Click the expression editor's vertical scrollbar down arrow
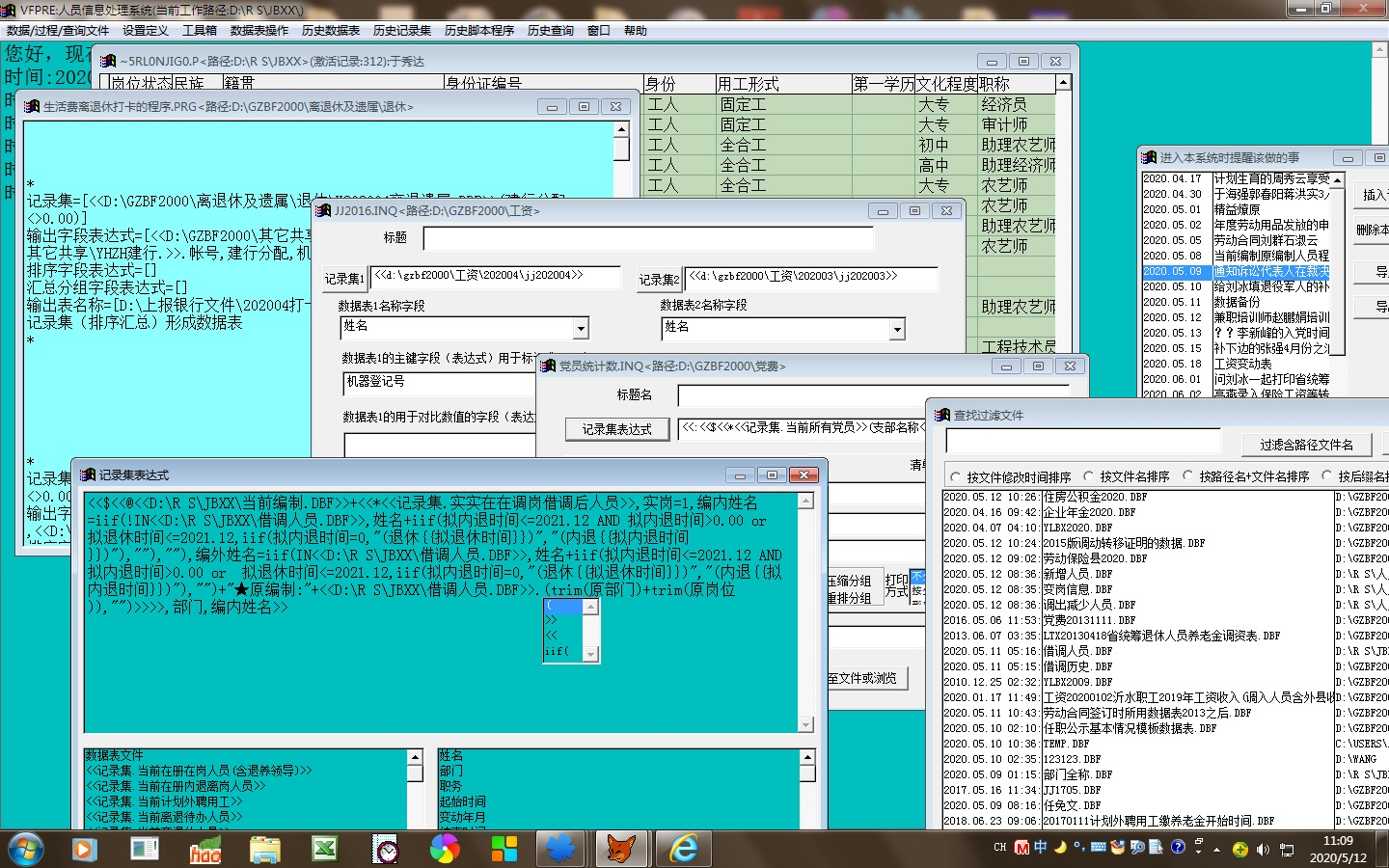This screenshot has width=1389, height=868. [806, 724]
